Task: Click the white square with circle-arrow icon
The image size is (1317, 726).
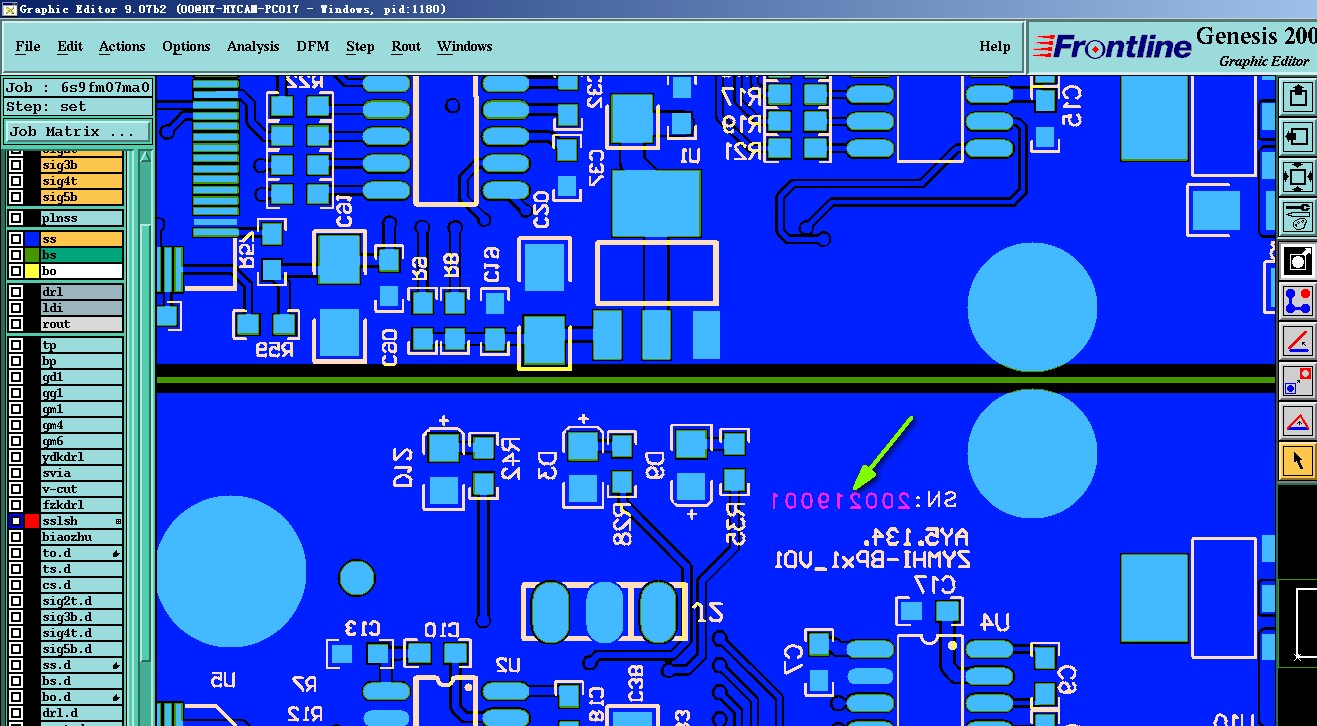Action: pos(1298,261)
